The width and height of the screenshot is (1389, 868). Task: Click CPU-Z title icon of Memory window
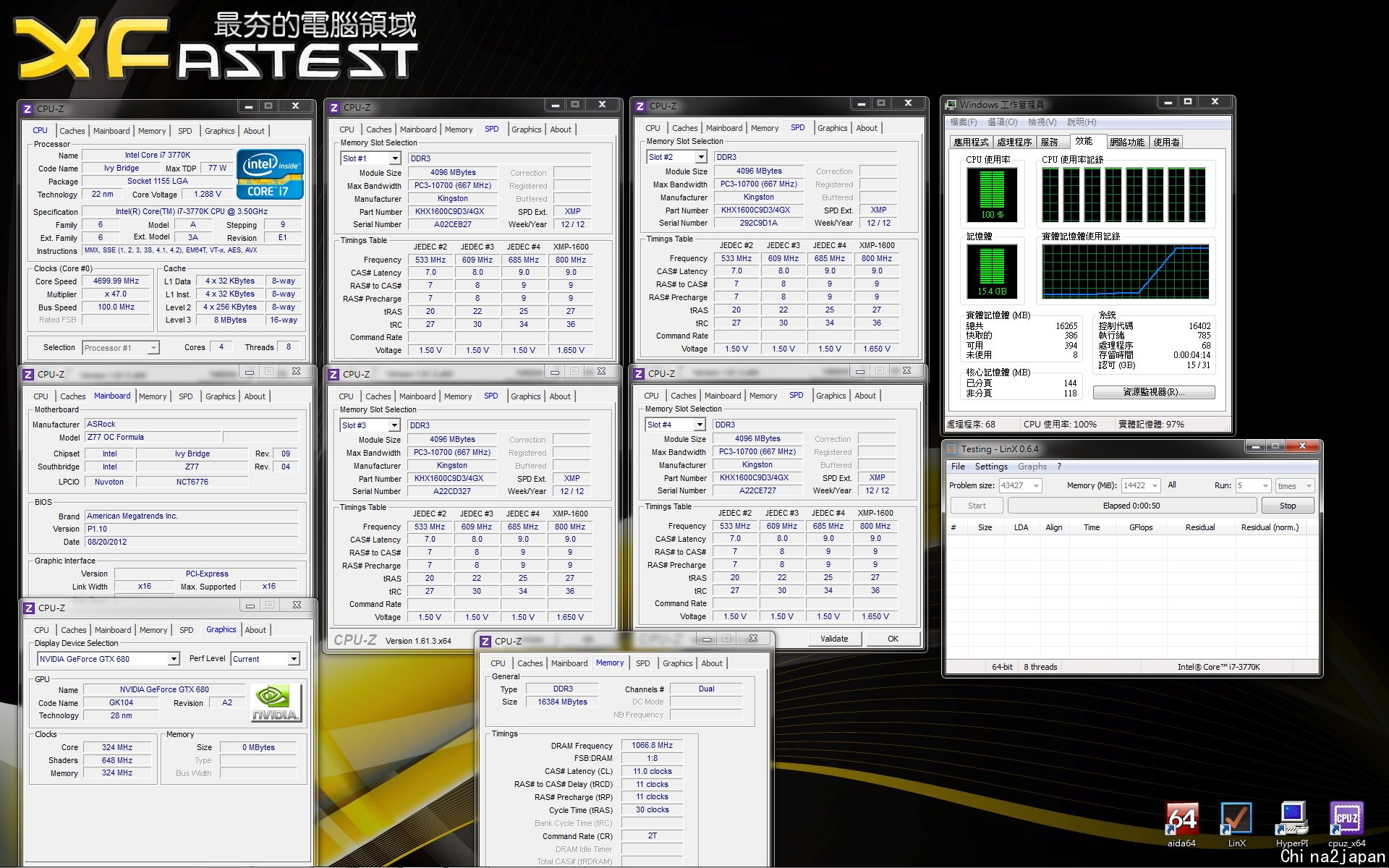485,641
